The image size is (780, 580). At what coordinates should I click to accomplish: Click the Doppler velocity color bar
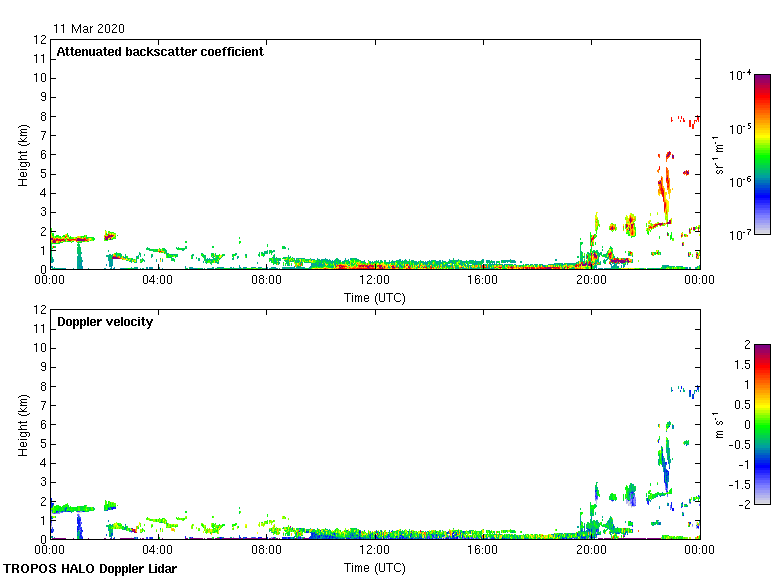click(x=762, y=424)
